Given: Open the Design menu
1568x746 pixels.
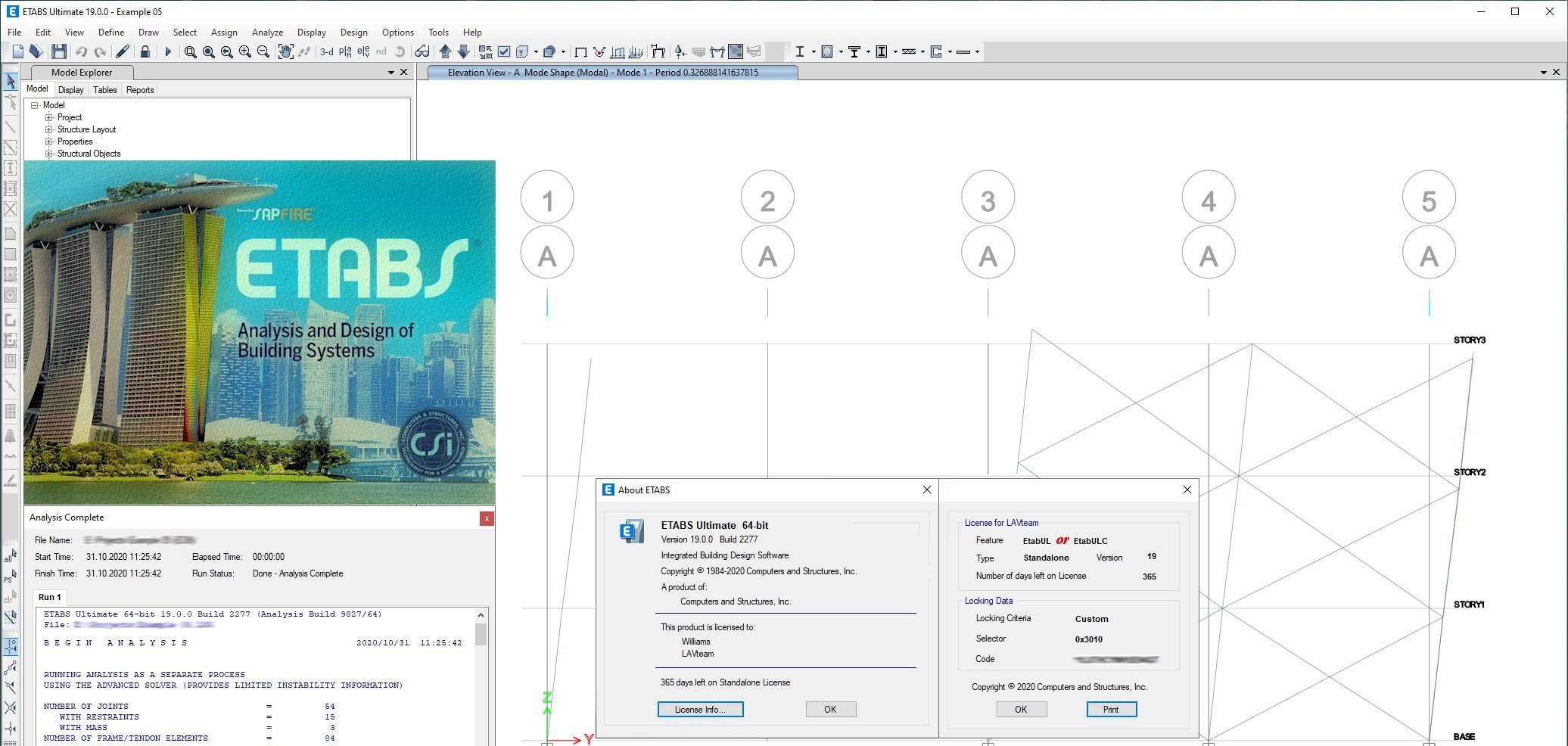Looking at the screenshot, I should coord(353,33).
